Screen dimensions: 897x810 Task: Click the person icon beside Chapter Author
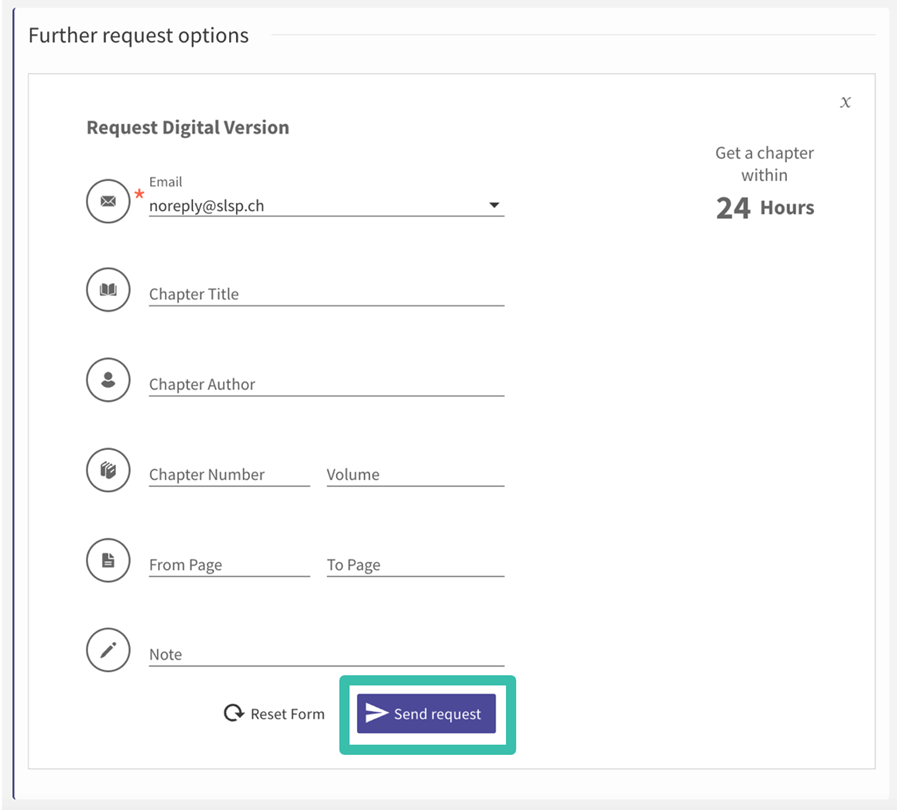click(x=108, y=380)
